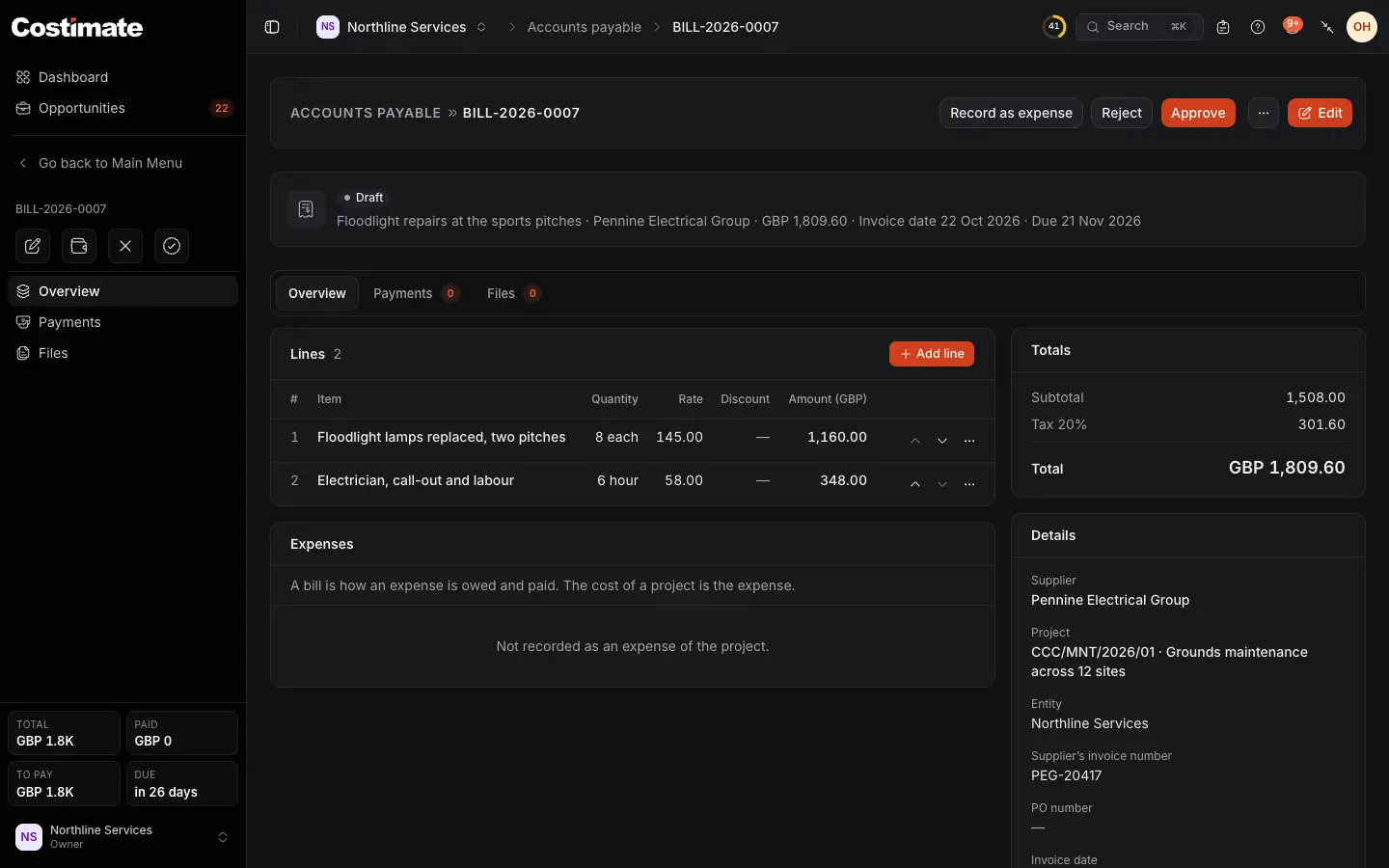
Task: Click the bill document icon beside Draft
Action: (x=306, y=209)
